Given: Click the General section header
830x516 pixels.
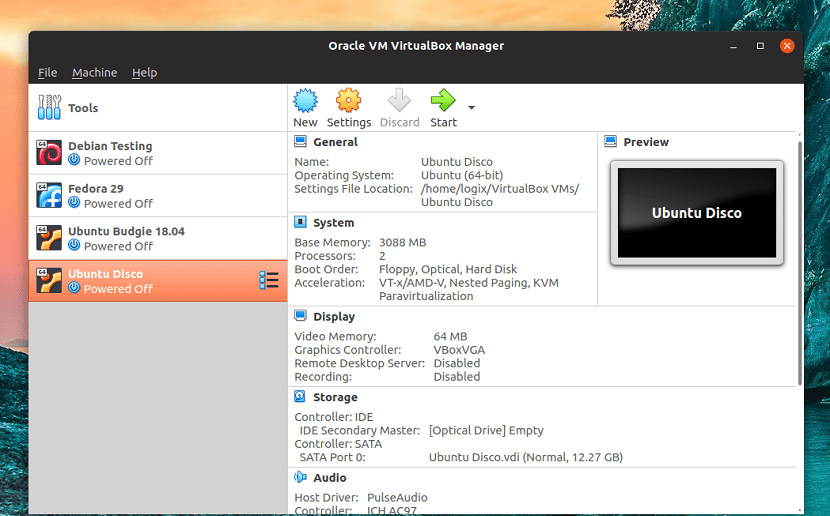Looking at the screenshot, I should [335, 142].
